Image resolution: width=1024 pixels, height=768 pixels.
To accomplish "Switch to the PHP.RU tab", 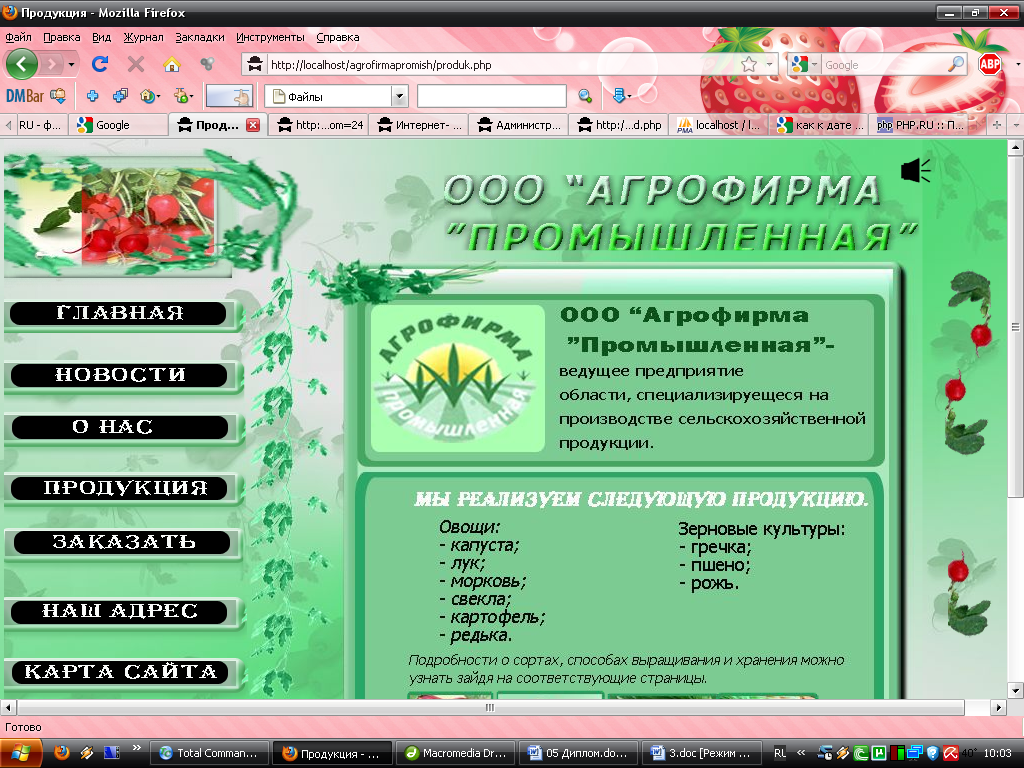I will 920,125.
